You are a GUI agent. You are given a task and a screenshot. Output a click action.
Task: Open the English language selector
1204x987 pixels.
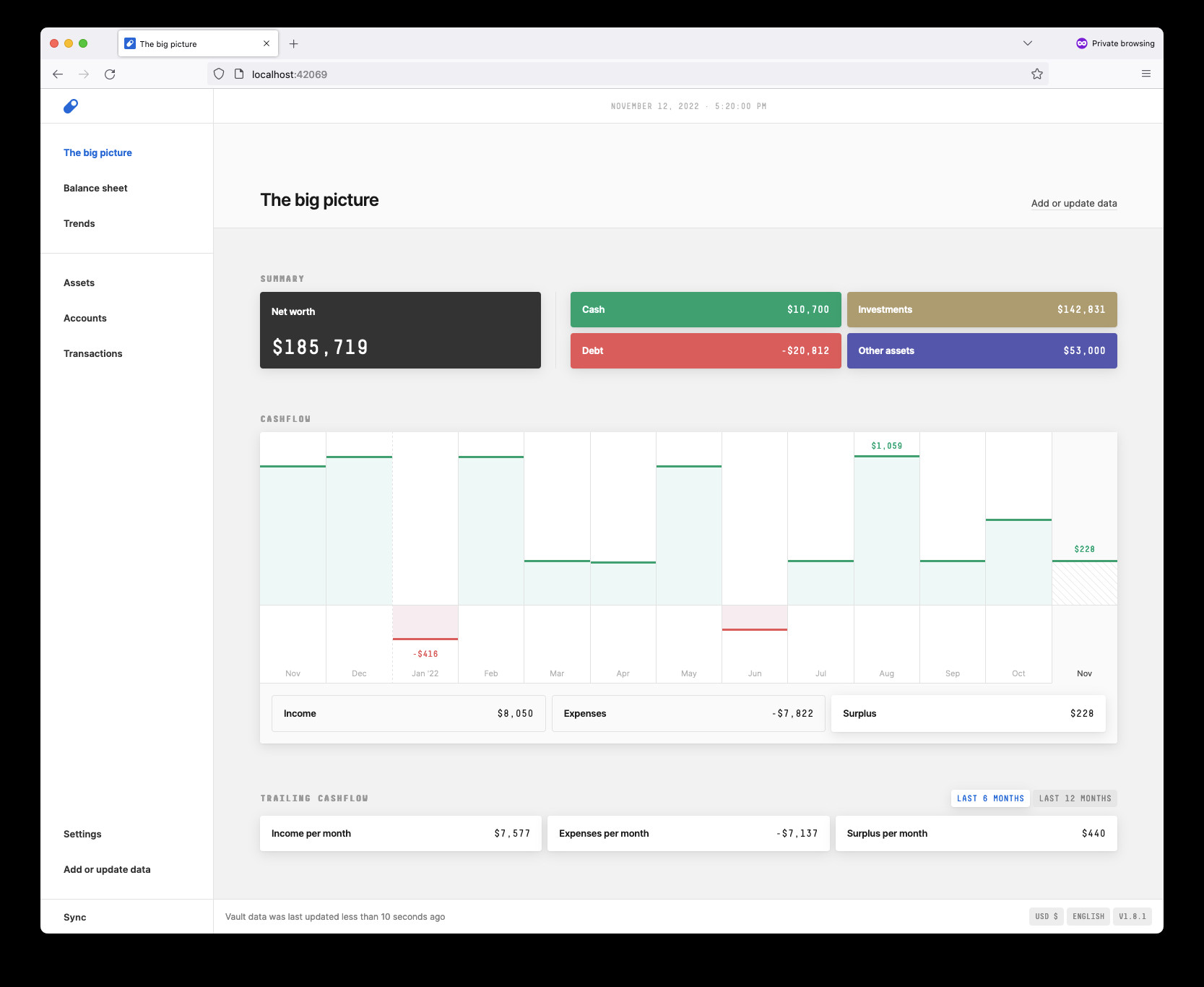coord(1088,916)
